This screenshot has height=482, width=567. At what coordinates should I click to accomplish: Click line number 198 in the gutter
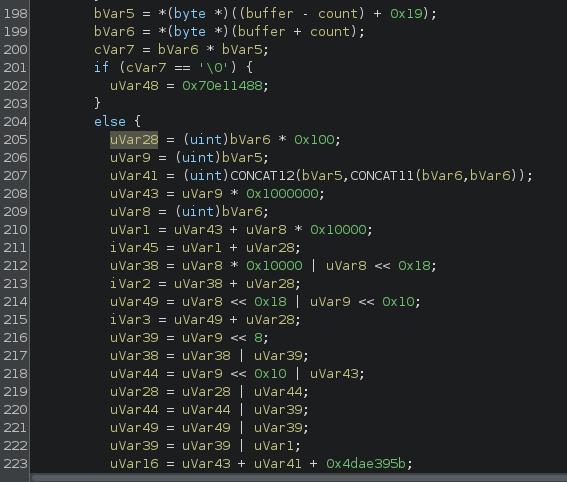15,14
